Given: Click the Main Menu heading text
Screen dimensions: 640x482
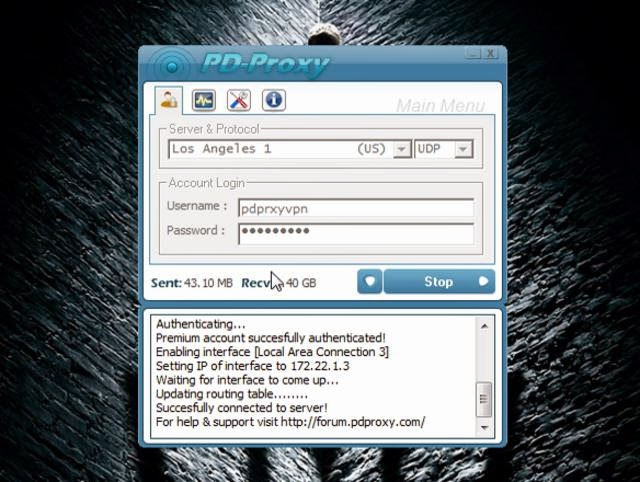Looking at the screenshot, I should click(x=440, y=106).
